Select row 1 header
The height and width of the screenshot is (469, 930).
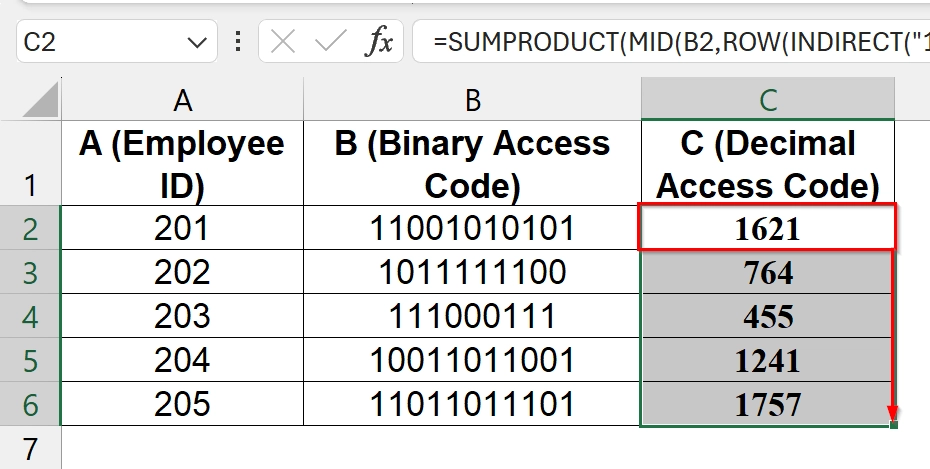coord(30,163)
